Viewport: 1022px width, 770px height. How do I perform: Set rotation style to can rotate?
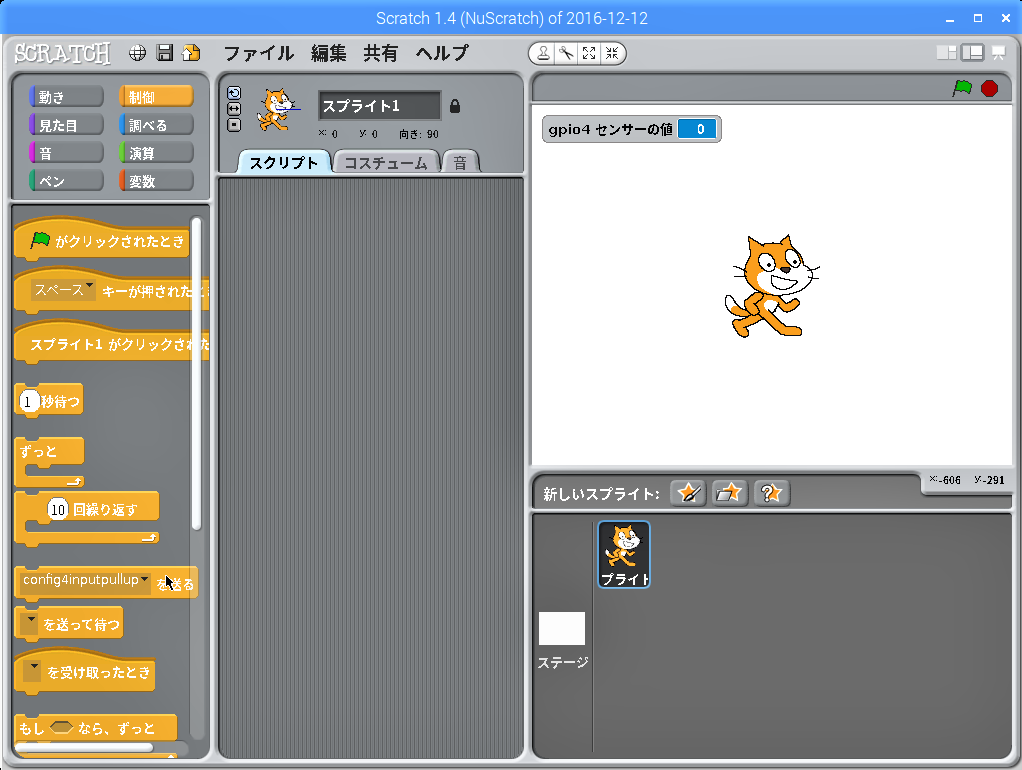[x=234, y=93]
